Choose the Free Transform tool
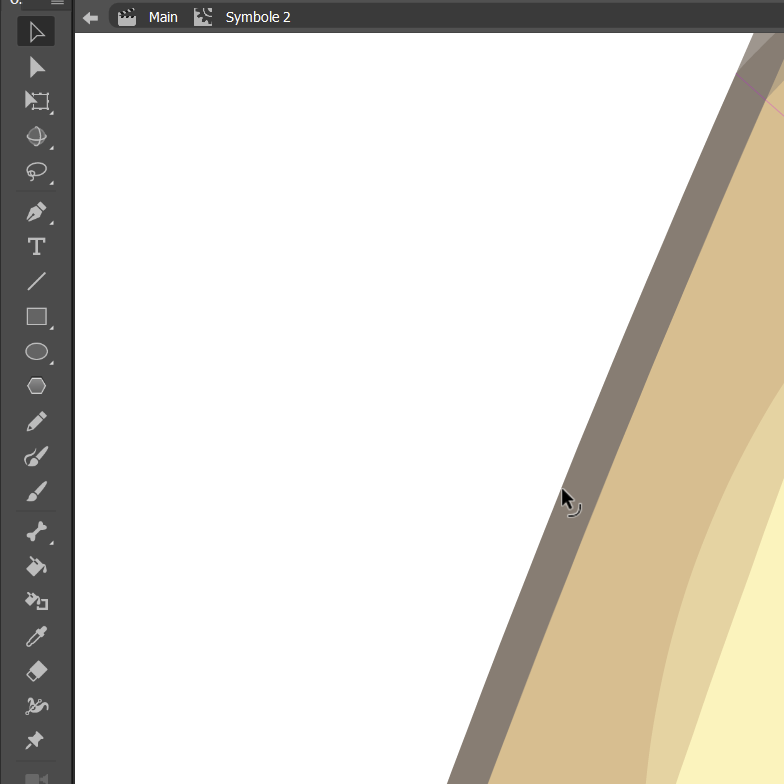784x784 pixels. point(36,101)
